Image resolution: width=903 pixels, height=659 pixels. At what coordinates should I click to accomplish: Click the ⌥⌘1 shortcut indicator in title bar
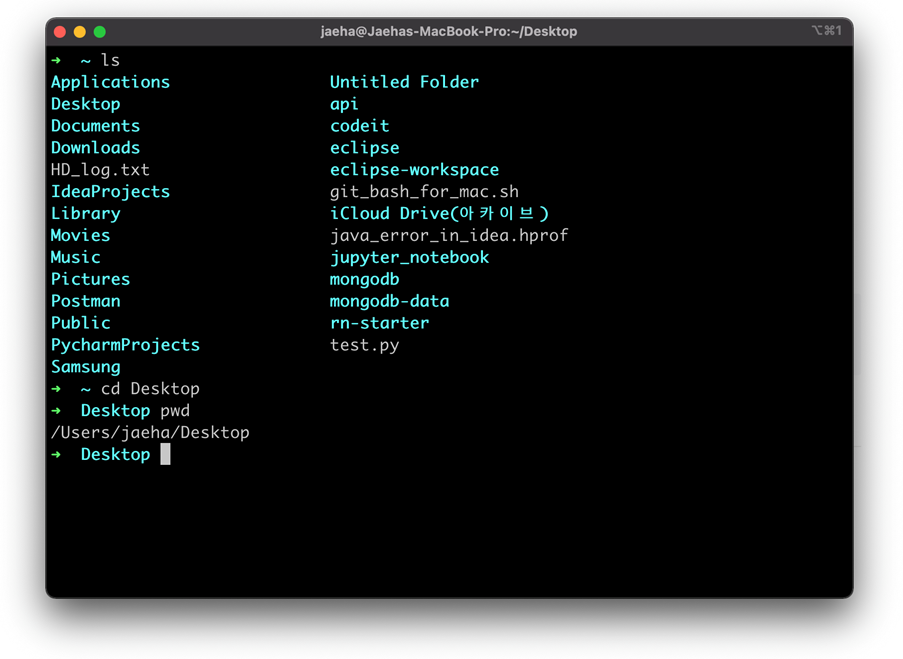coord(827,31)
